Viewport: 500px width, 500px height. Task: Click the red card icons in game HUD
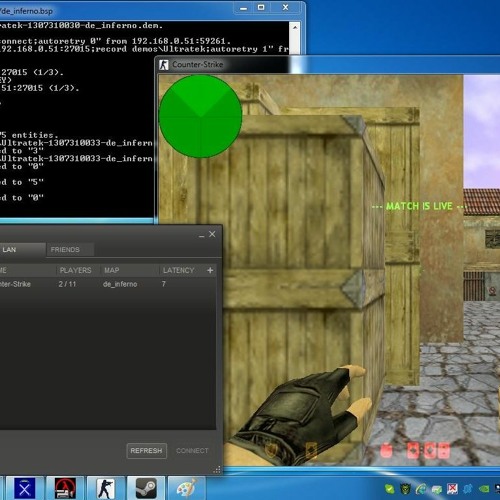pyautogui.click(x=428, y=451)
